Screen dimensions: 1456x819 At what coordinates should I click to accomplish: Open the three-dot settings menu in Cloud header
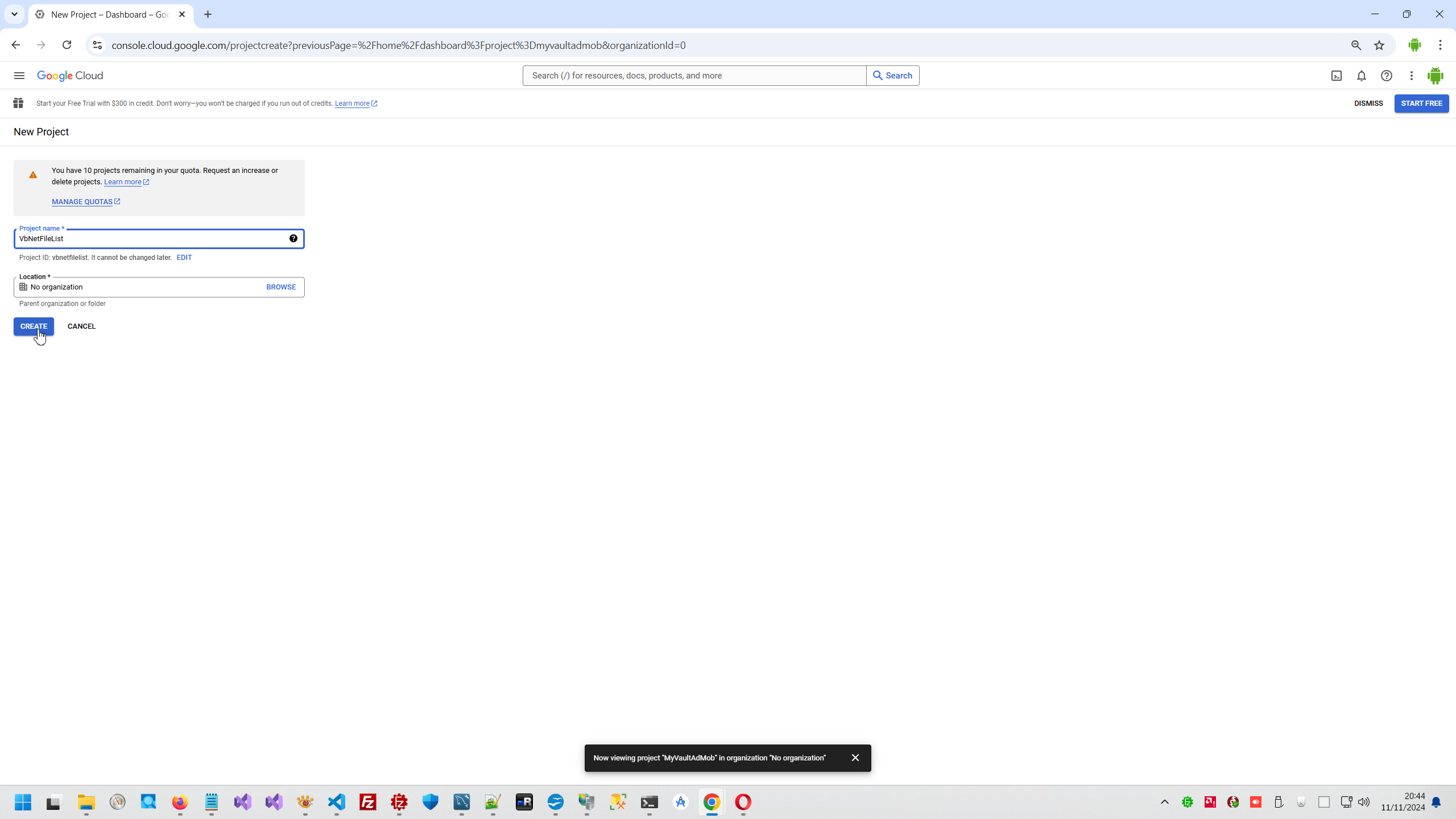coord(1411,76)
